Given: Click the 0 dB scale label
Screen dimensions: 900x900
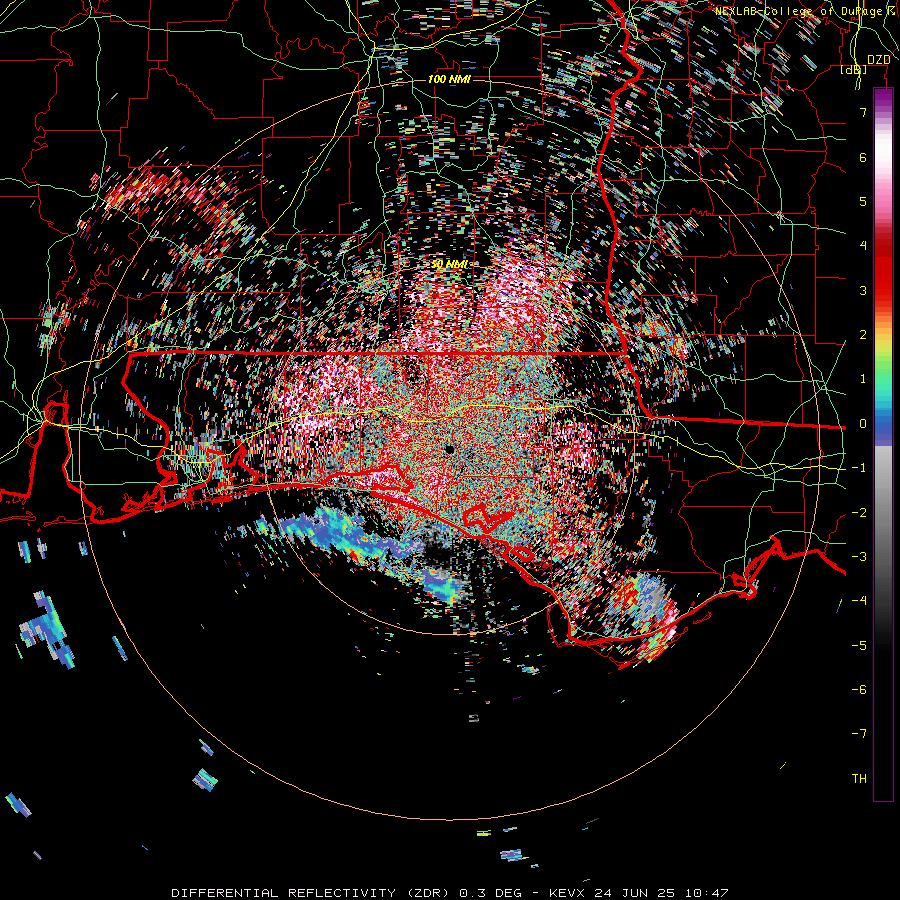Looking at the screenshot, I should (x=863, y=424).
